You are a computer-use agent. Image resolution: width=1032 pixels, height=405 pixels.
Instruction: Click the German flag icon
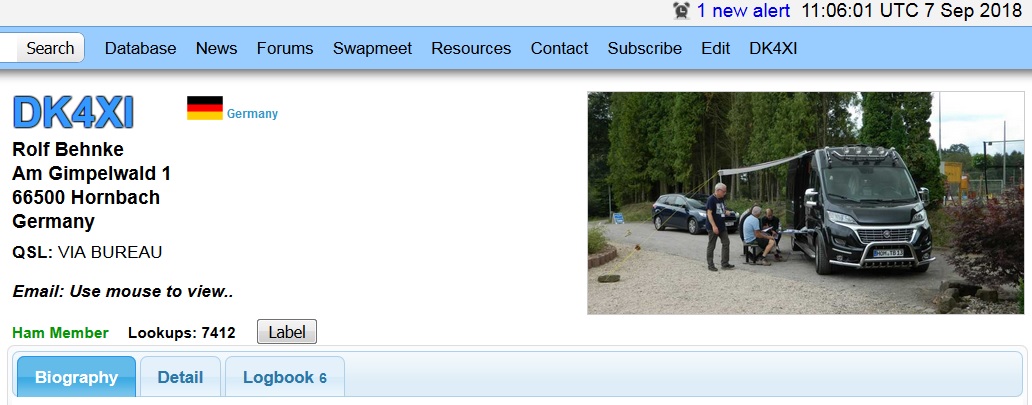click(x=205, y=108)
